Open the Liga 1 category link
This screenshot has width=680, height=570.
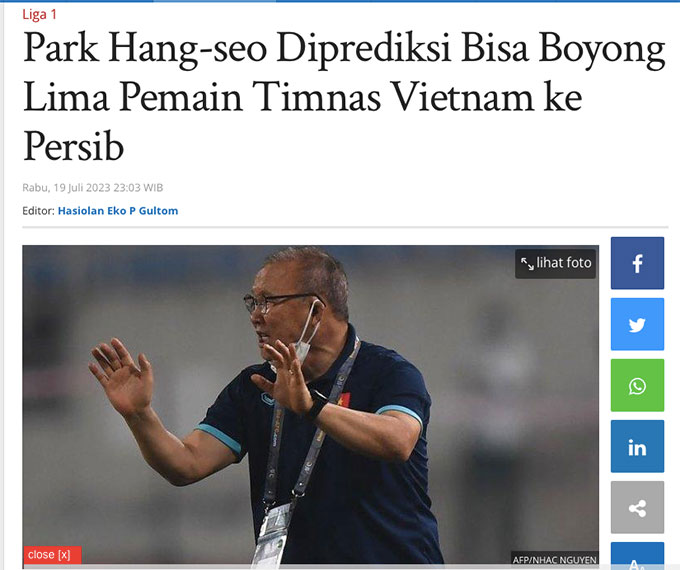coord(39,15)
